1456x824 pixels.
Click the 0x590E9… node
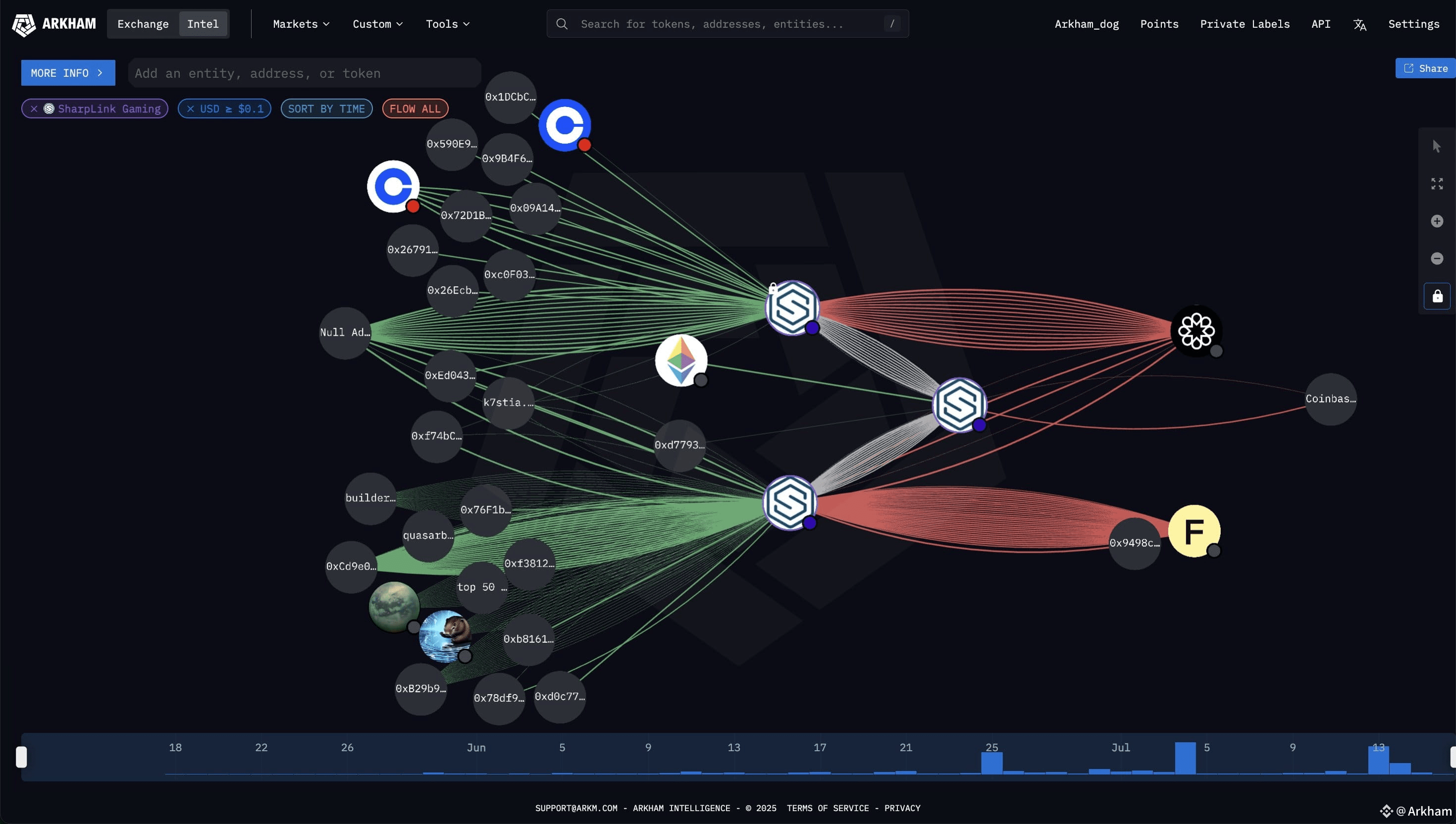click(x=452, y=144)
